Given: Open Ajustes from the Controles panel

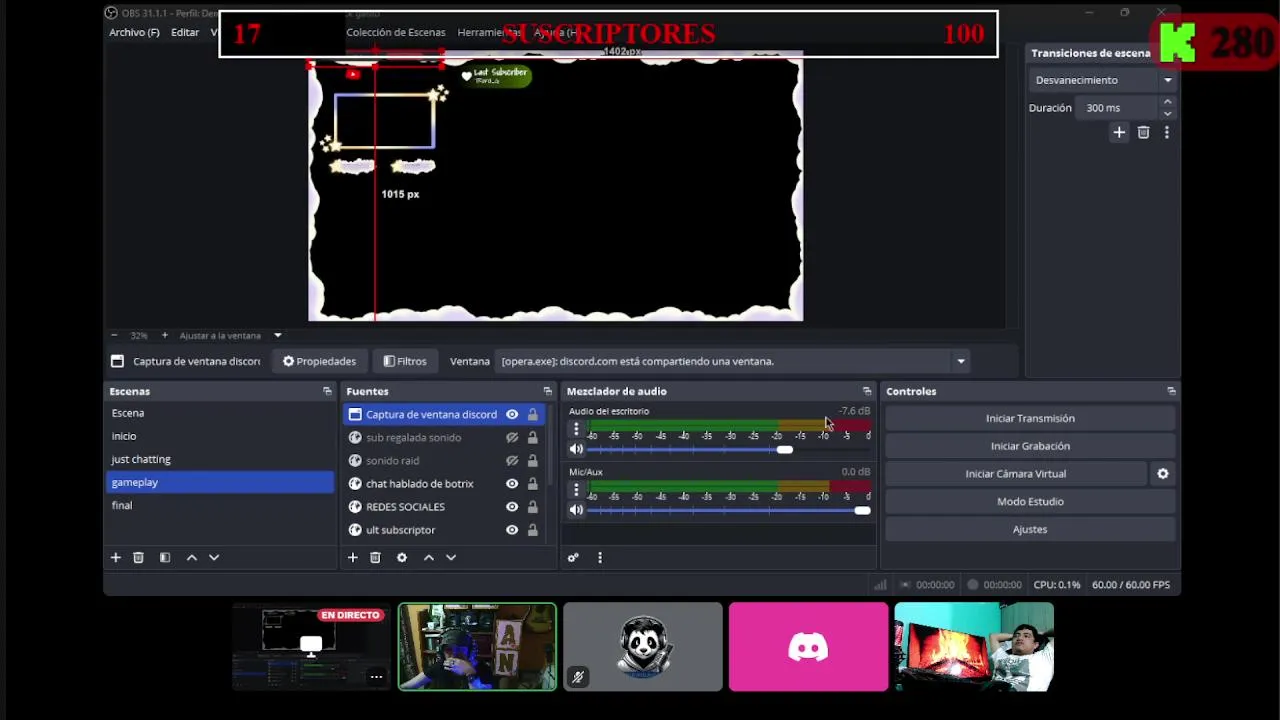Looking at the screenshot, I should (1030, 529).
